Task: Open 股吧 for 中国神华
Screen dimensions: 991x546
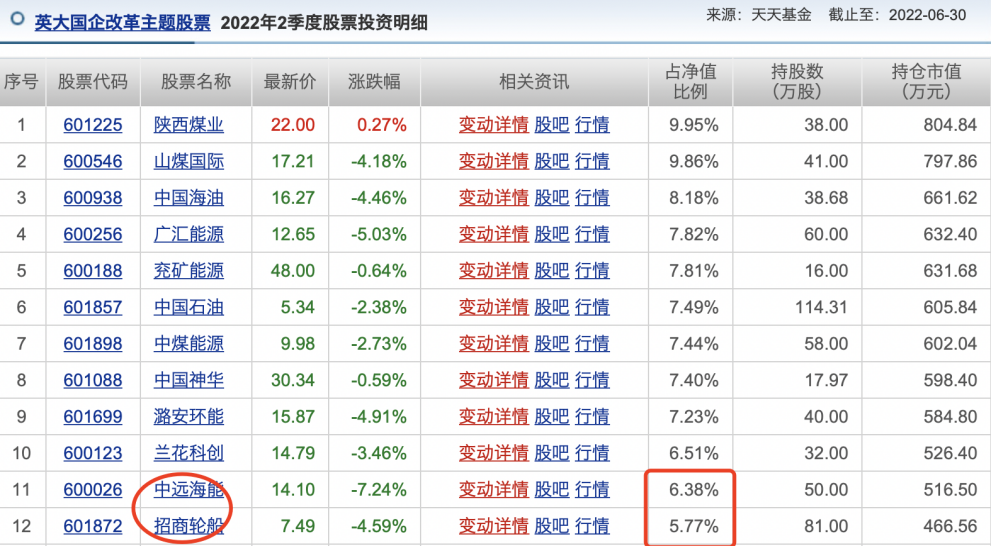Action: 551,380
